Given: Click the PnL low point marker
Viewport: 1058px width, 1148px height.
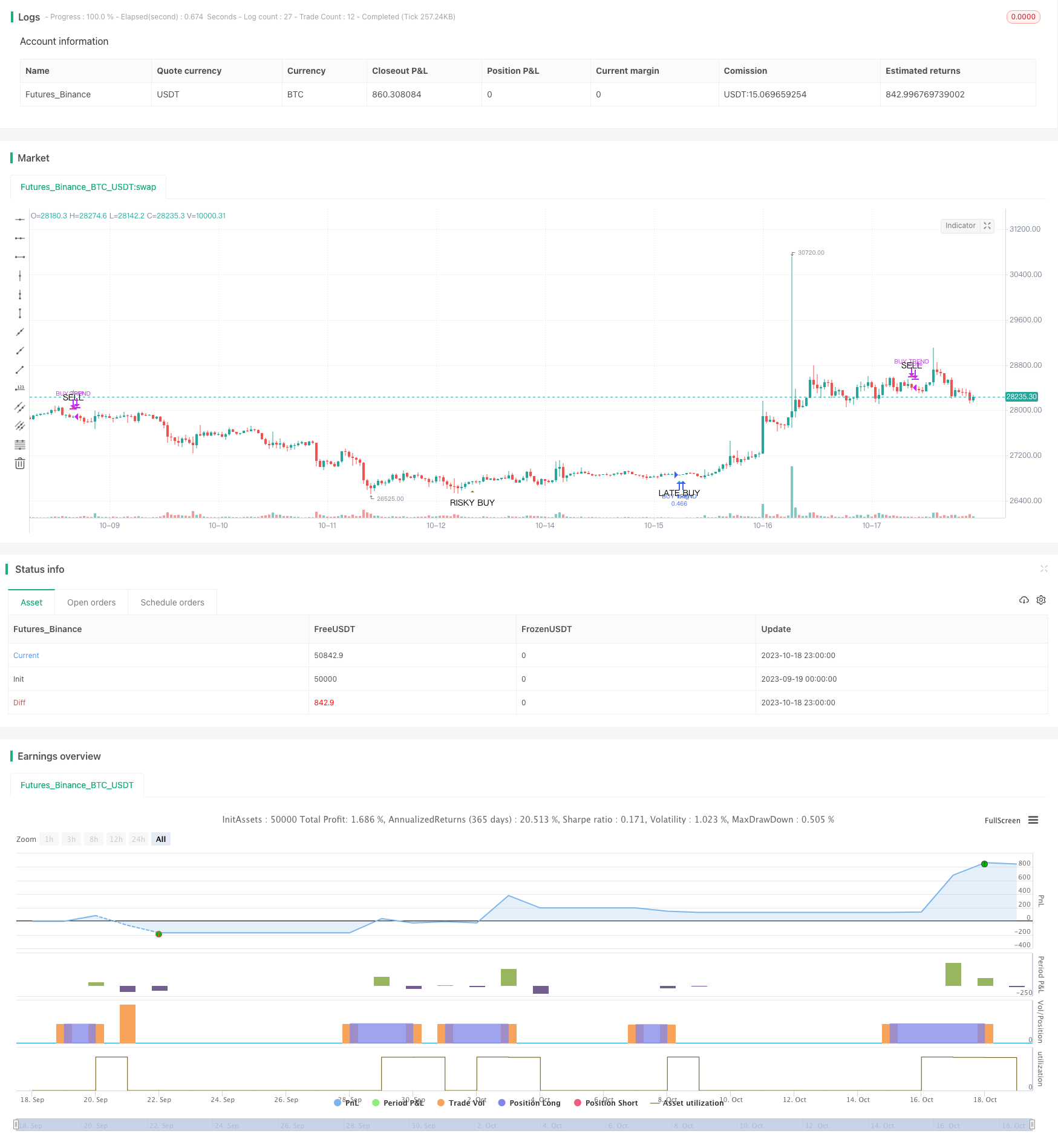Looking at the screenshot, I should pos(159,934).
